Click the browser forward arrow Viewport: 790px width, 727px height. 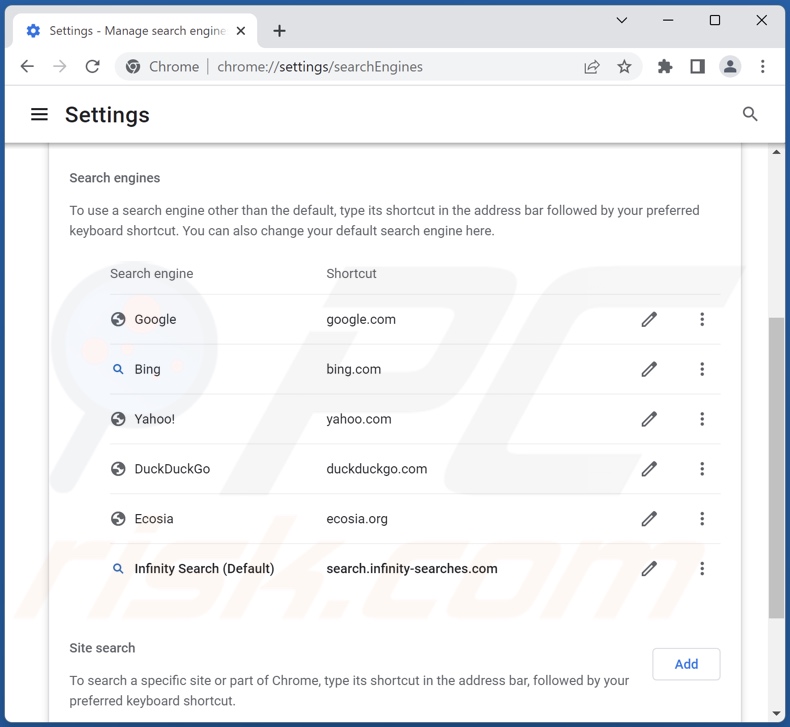pyautogui.click(x=59, y=67)
